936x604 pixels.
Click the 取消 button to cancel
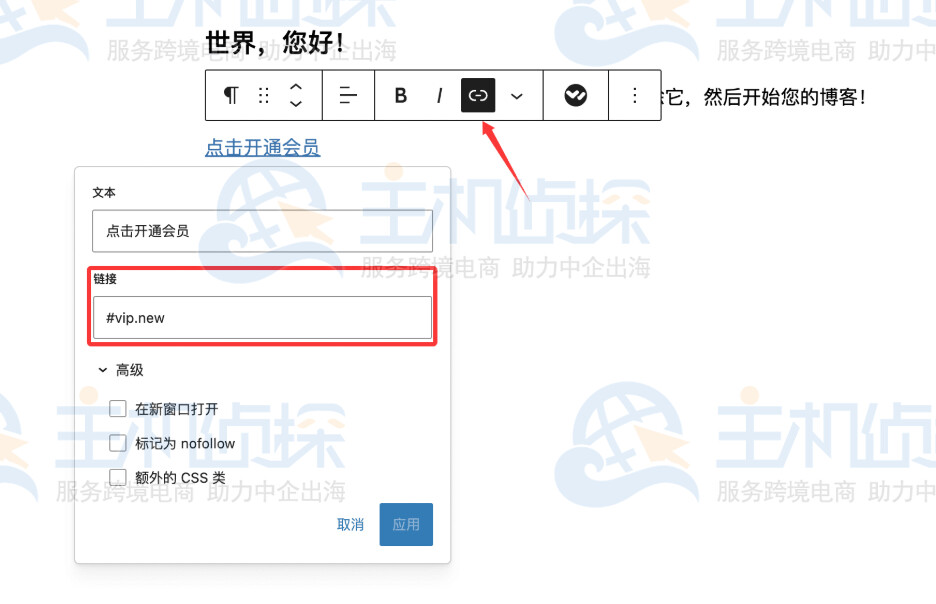click(351, 524)
